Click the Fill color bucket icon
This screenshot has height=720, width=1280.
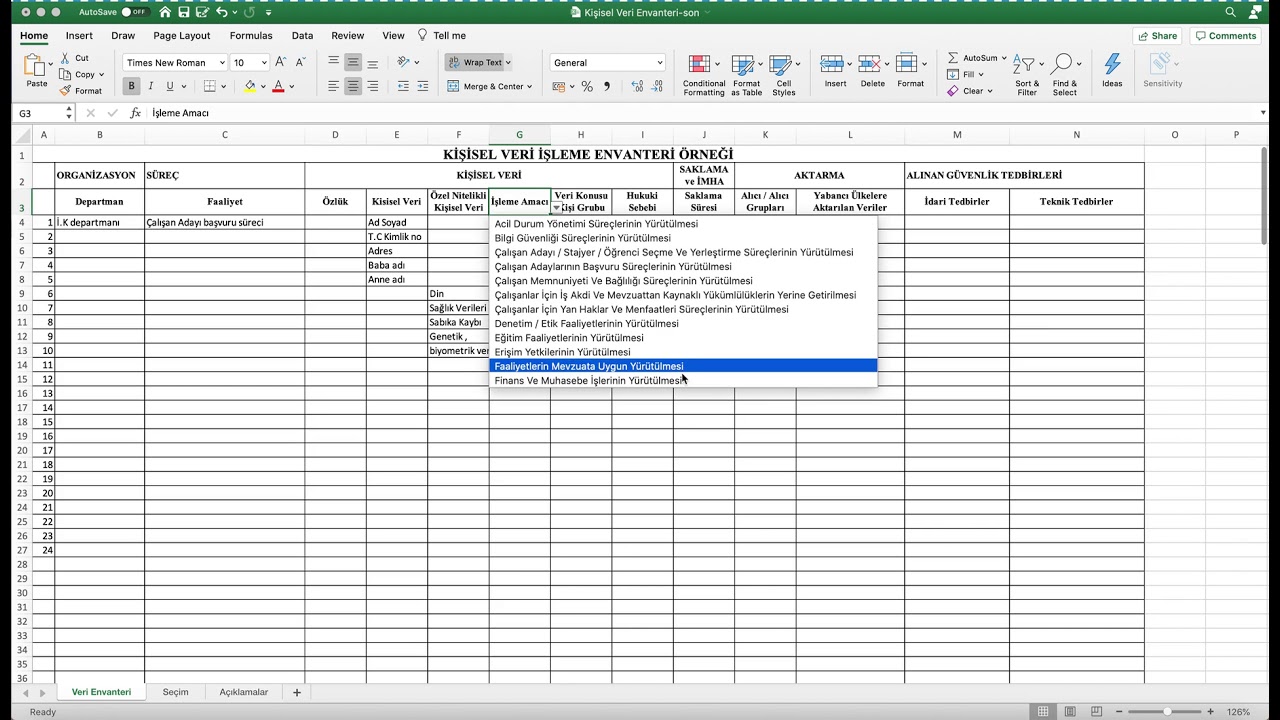[250, 87]
